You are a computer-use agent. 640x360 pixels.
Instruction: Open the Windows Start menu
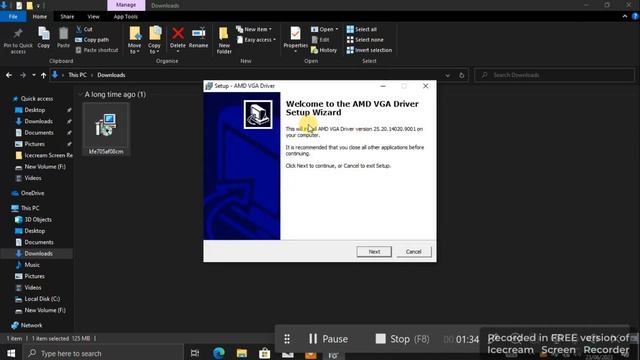(11, 353)
